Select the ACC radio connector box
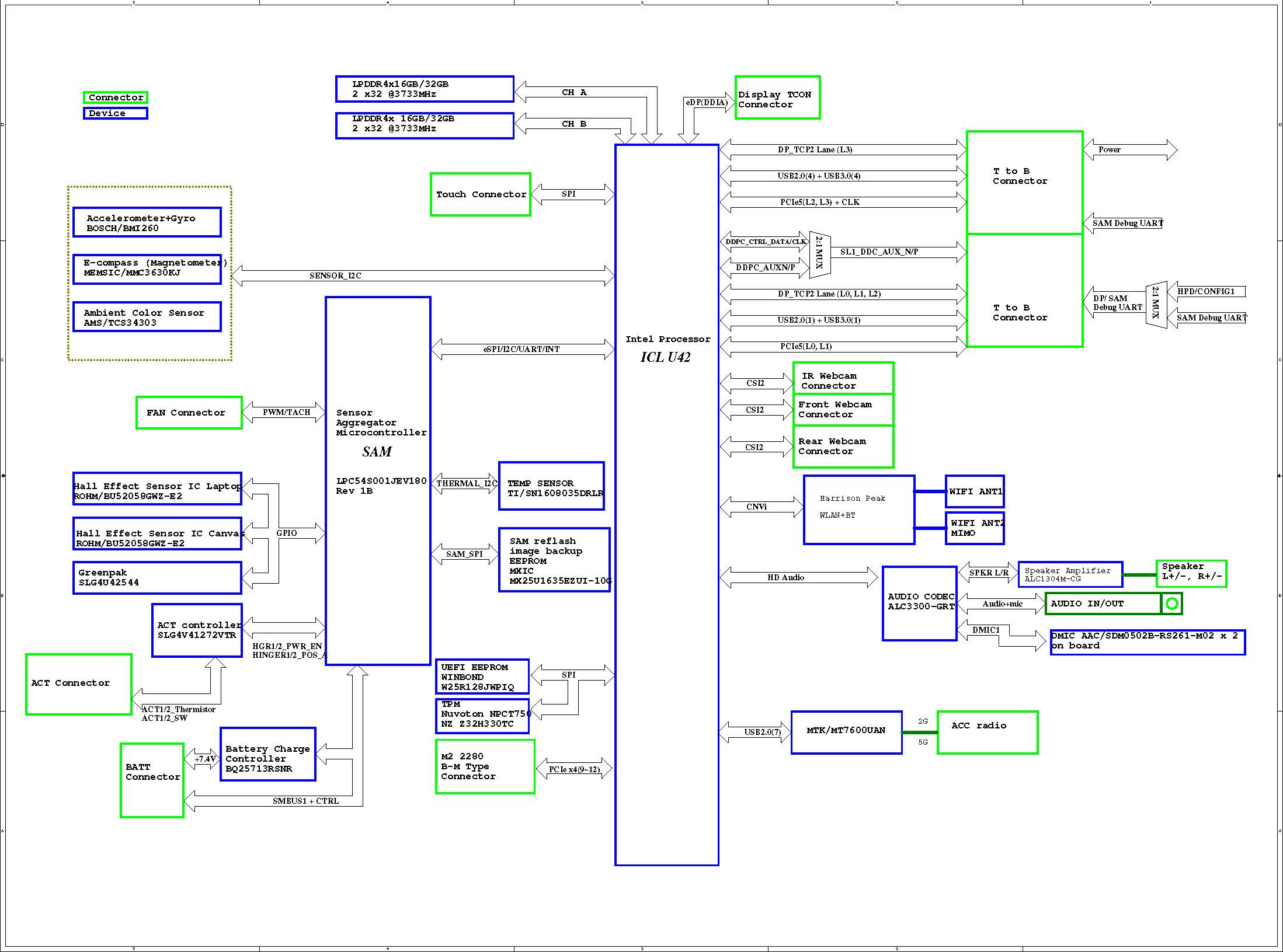1283x952 pixels. coord(988,732)
